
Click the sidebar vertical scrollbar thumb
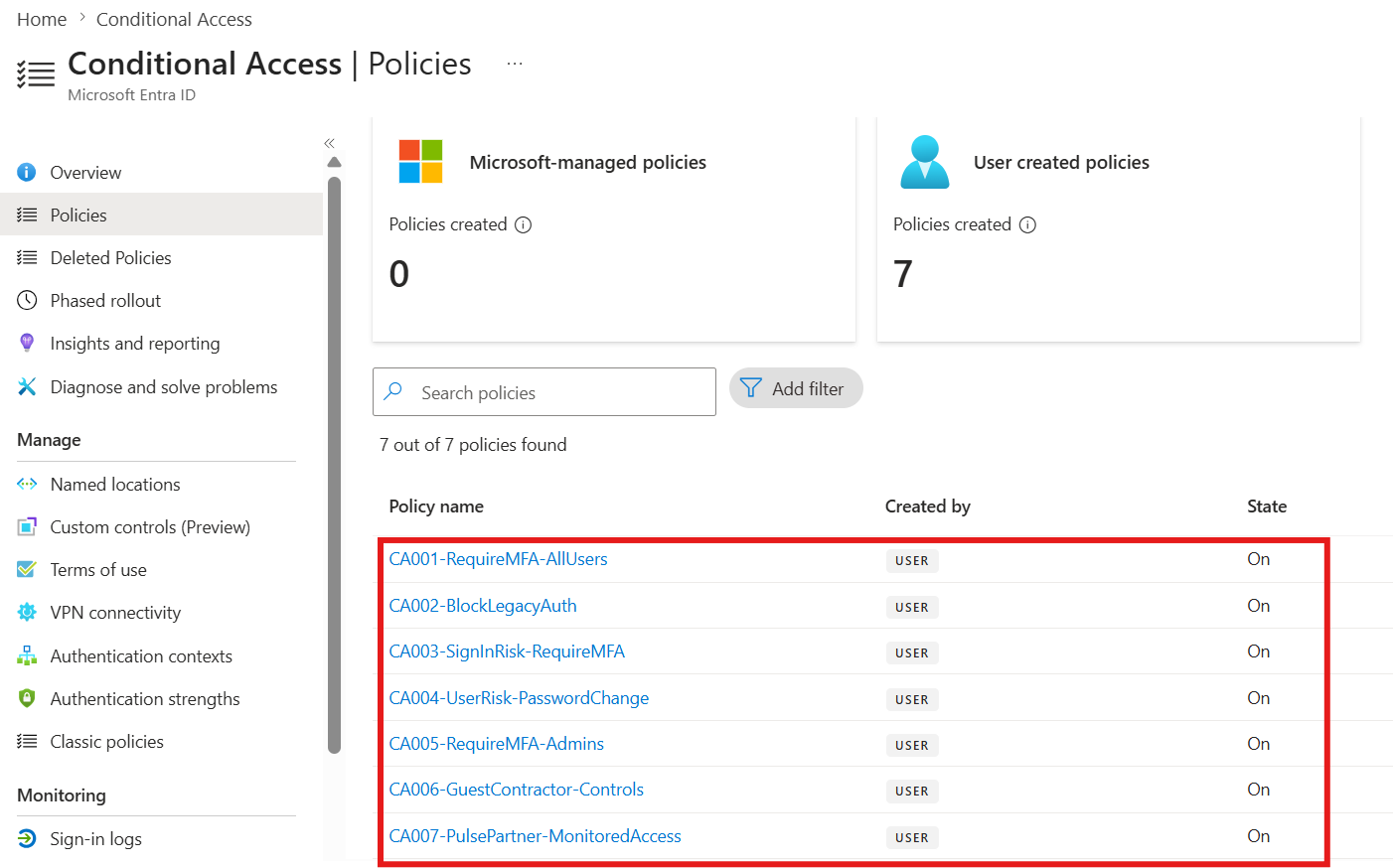pyautogui.click(x=334, y=465)
